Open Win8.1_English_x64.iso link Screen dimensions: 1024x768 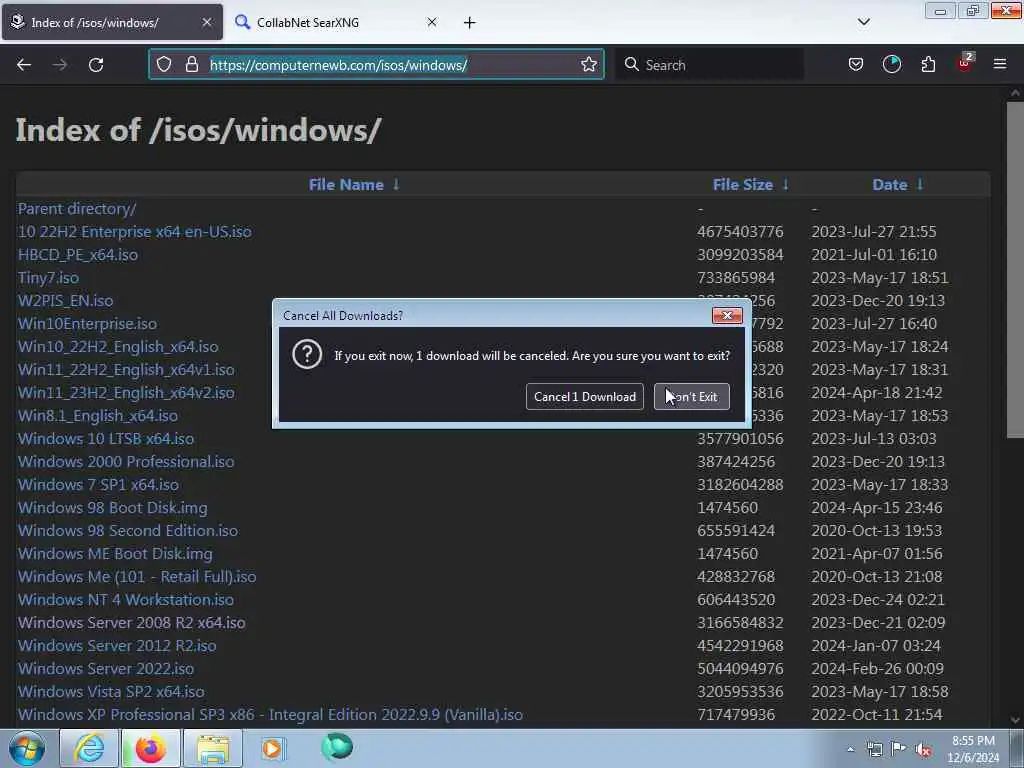(98, 416)
